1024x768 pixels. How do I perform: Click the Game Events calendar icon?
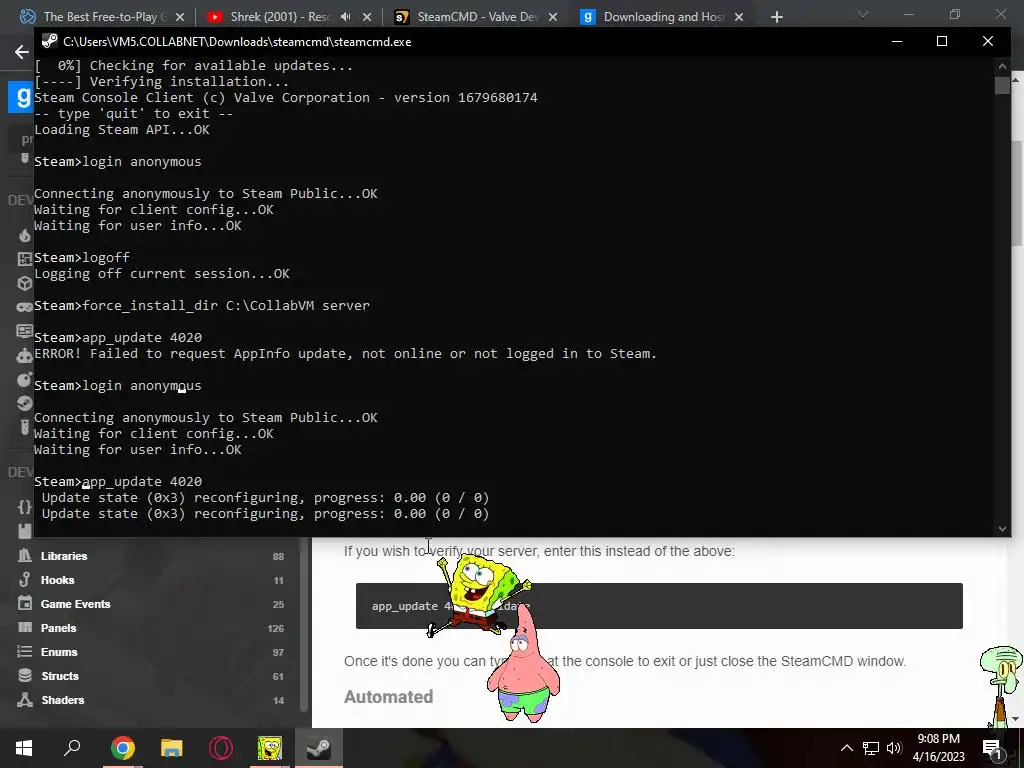[x=25, y=603]
